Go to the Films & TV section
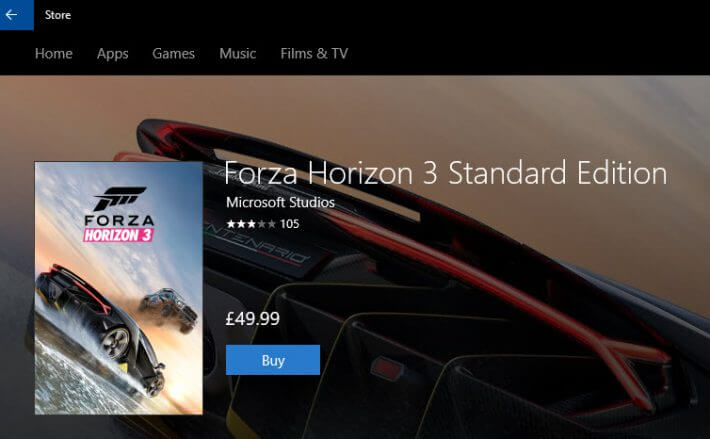 tap(314, 53)
